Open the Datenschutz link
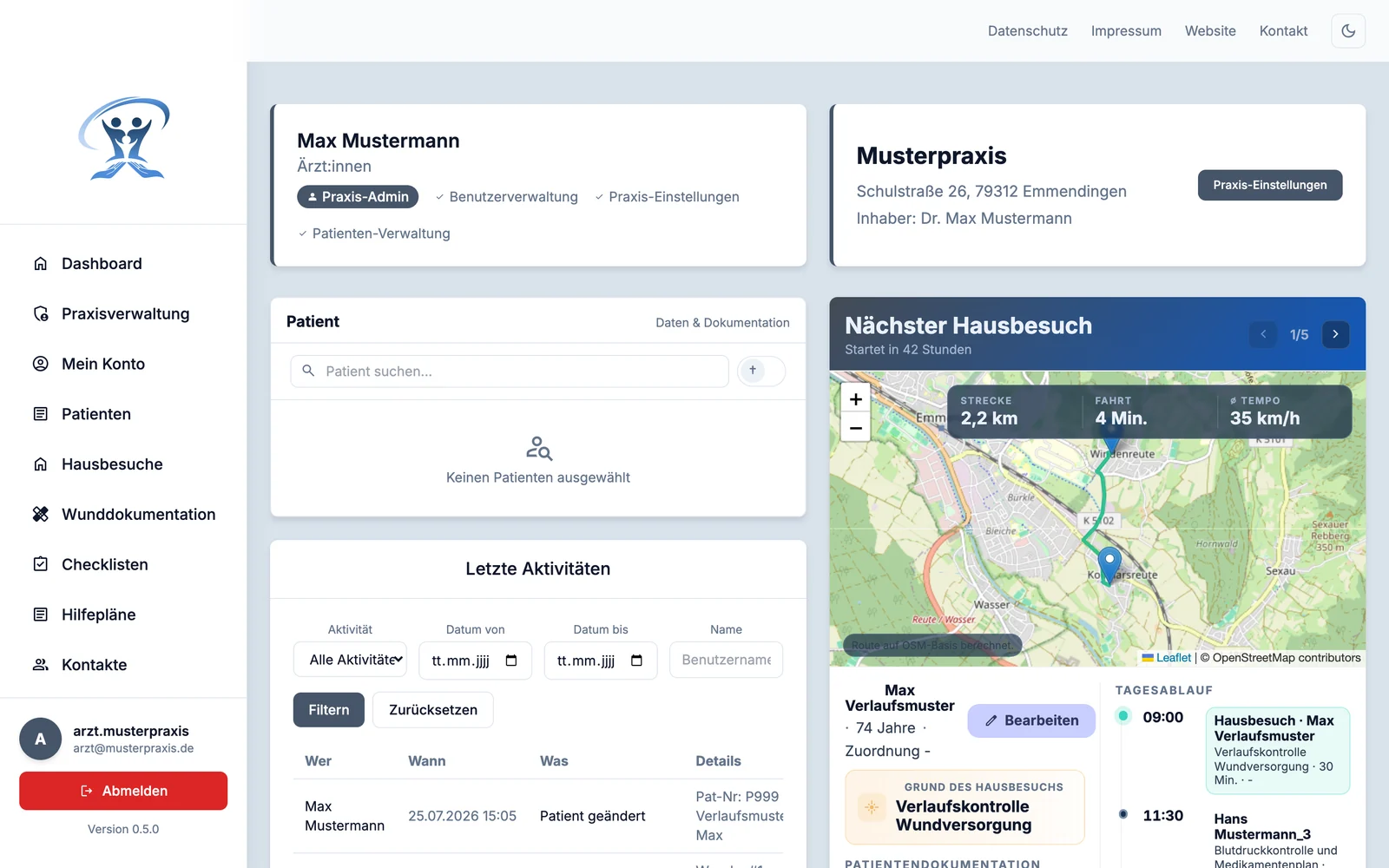The height and width of the screenshot is (868, 1389). 1028,30
